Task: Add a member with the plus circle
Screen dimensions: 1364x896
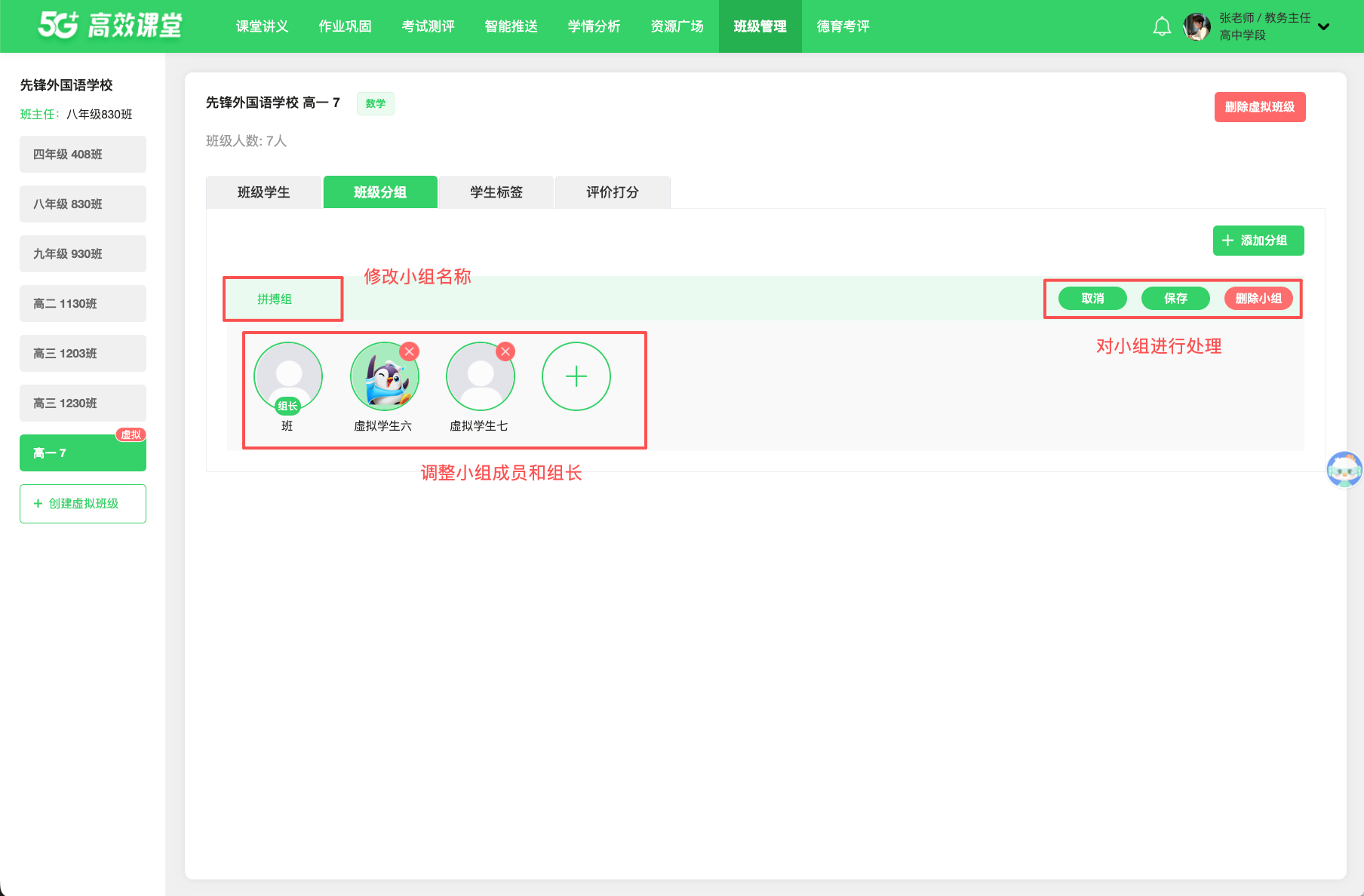Action: click(x=576, y=376)
